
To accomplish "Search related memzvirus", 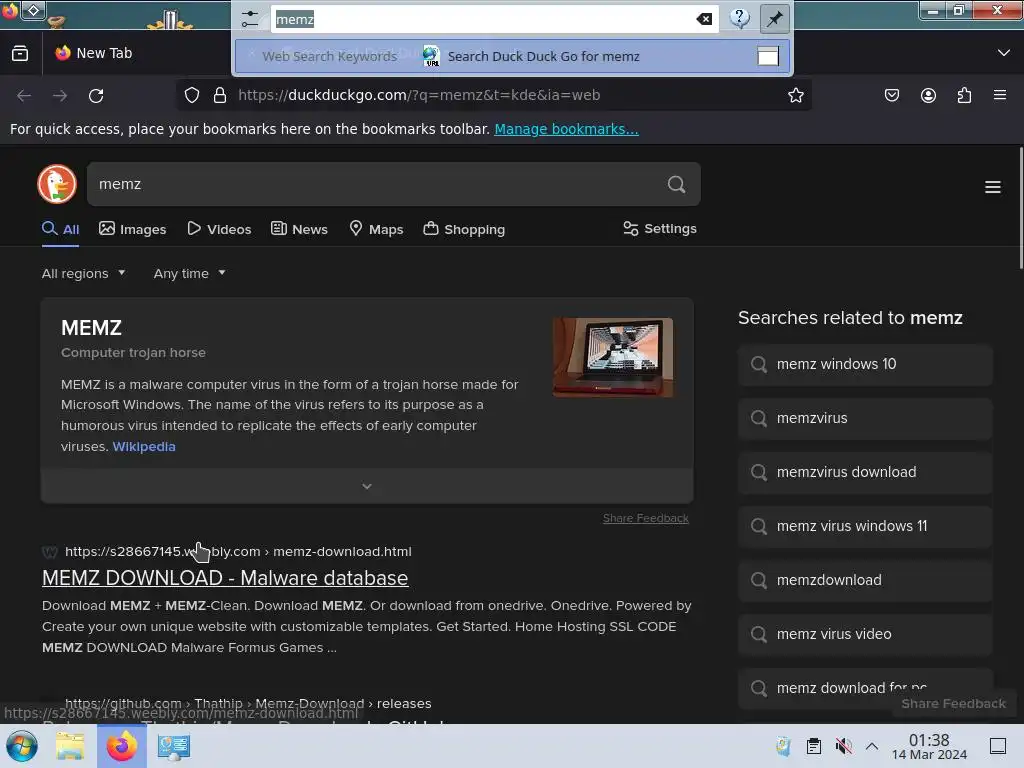I will pos(865,419).
